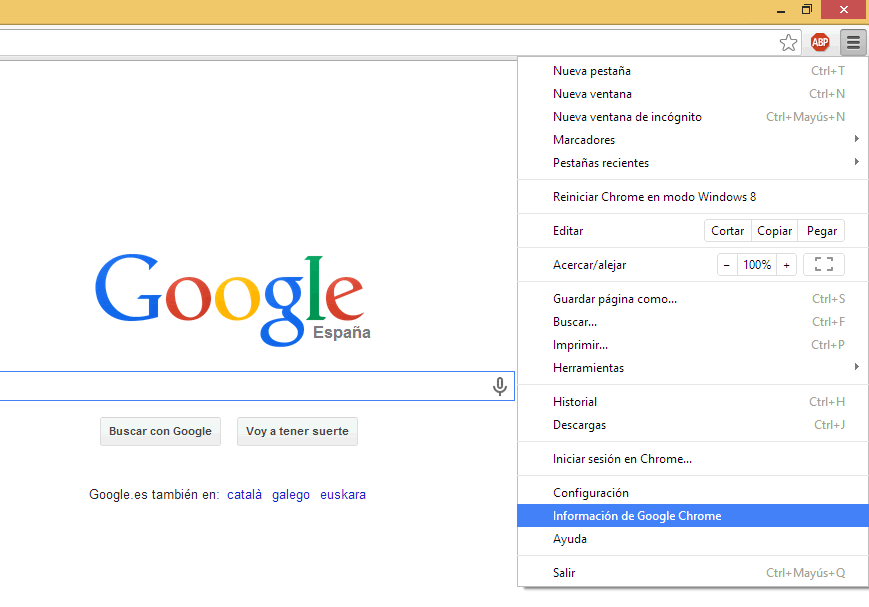Open the Ayuda menu entry
This screenshot has height=607, width=869.
(693, 539)
